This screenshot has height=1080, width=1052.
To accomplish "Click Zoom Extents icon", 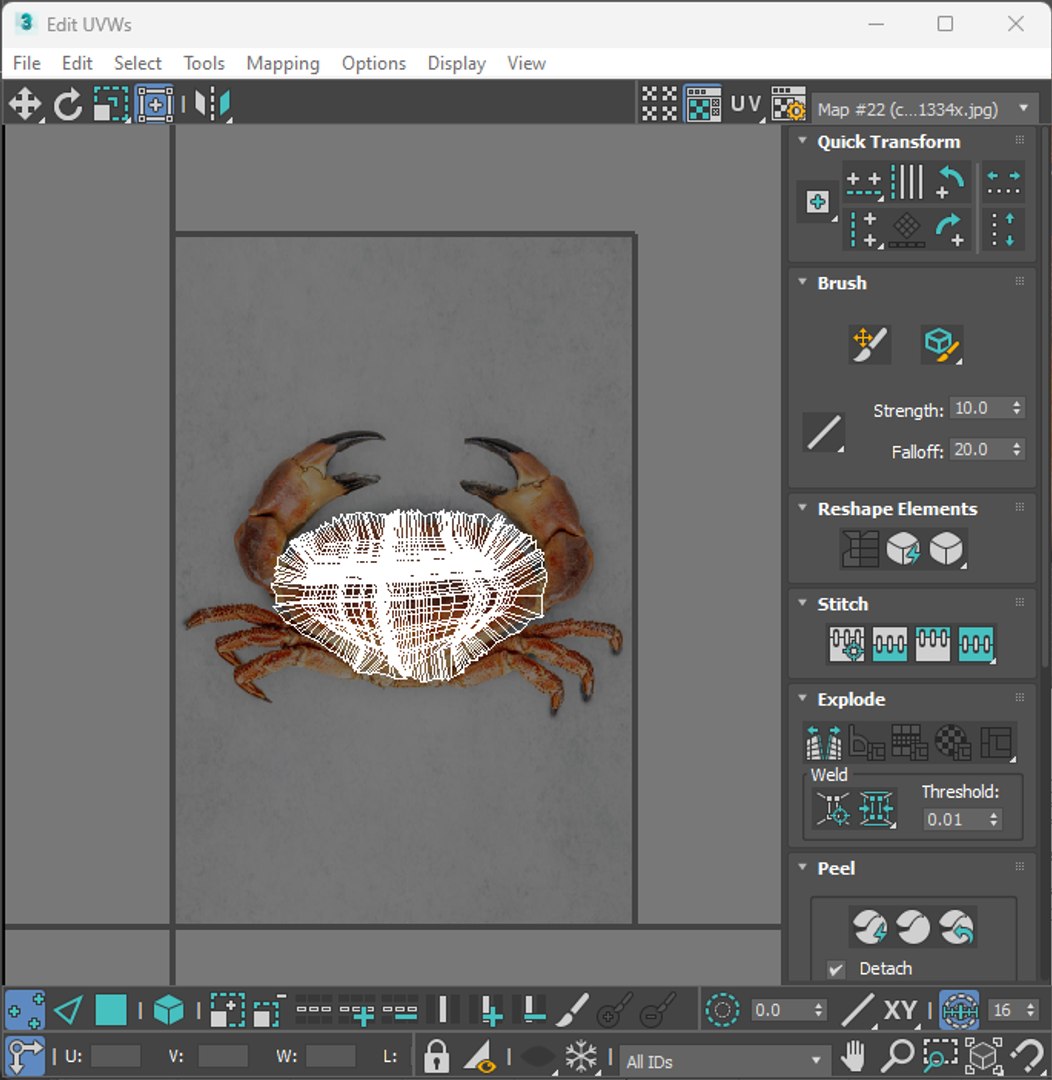I will (984, 1055).
